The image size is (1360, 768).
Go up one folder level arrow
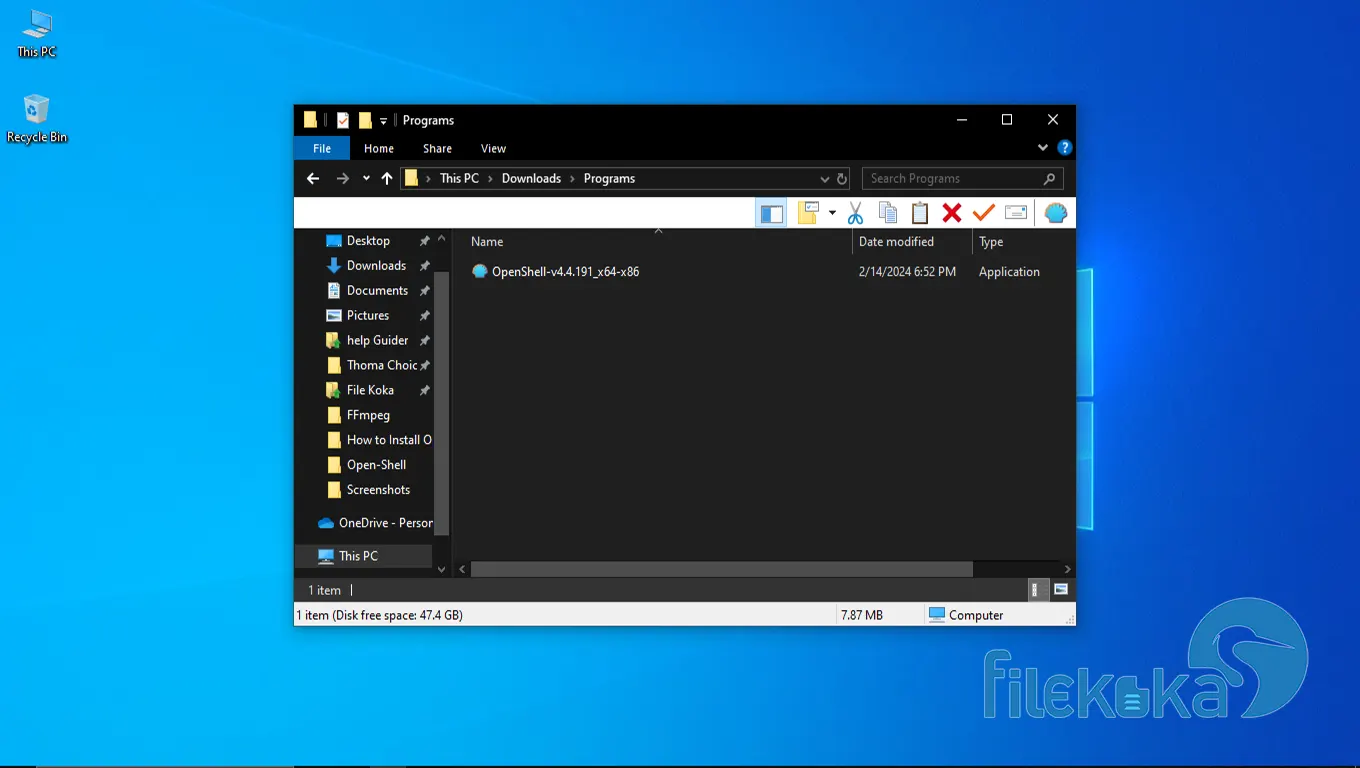pyautogui.click(x=387, y=179)
